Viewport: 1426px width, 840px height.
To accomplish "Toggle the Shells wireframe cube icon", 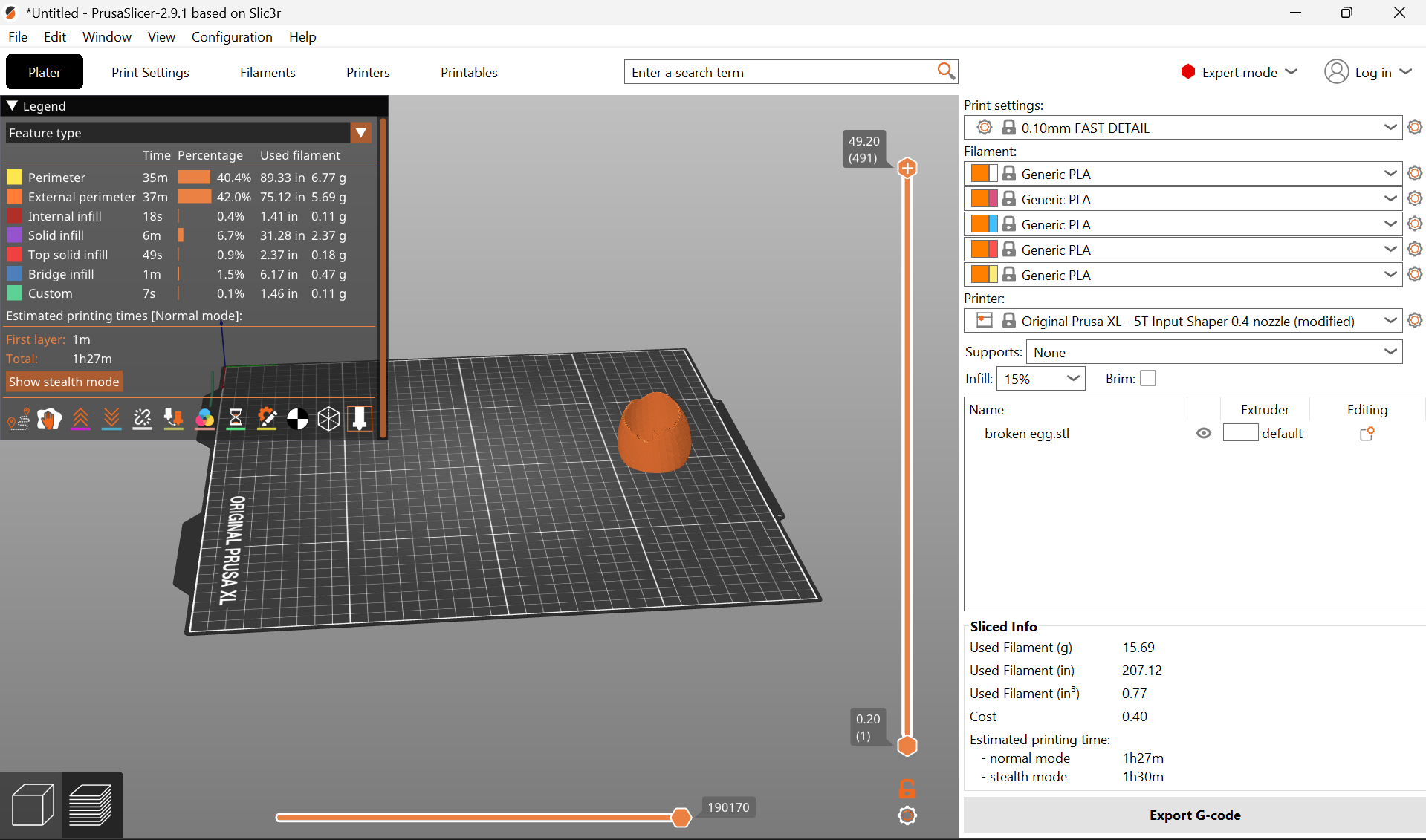I will [x=328, y=420].
